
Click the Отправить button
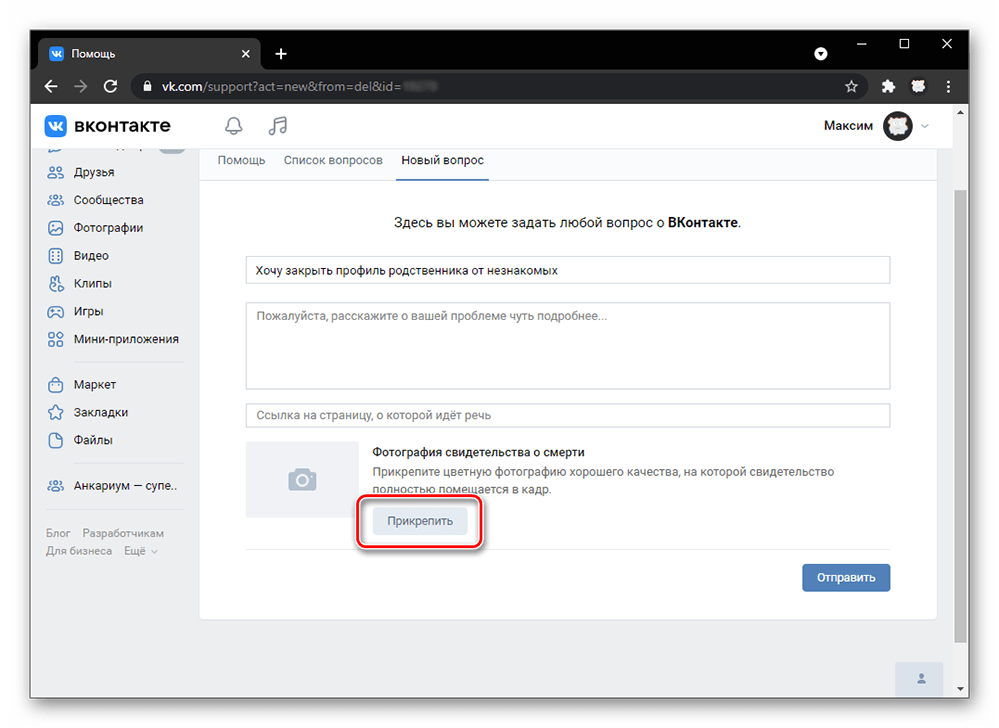pos(845,578)
